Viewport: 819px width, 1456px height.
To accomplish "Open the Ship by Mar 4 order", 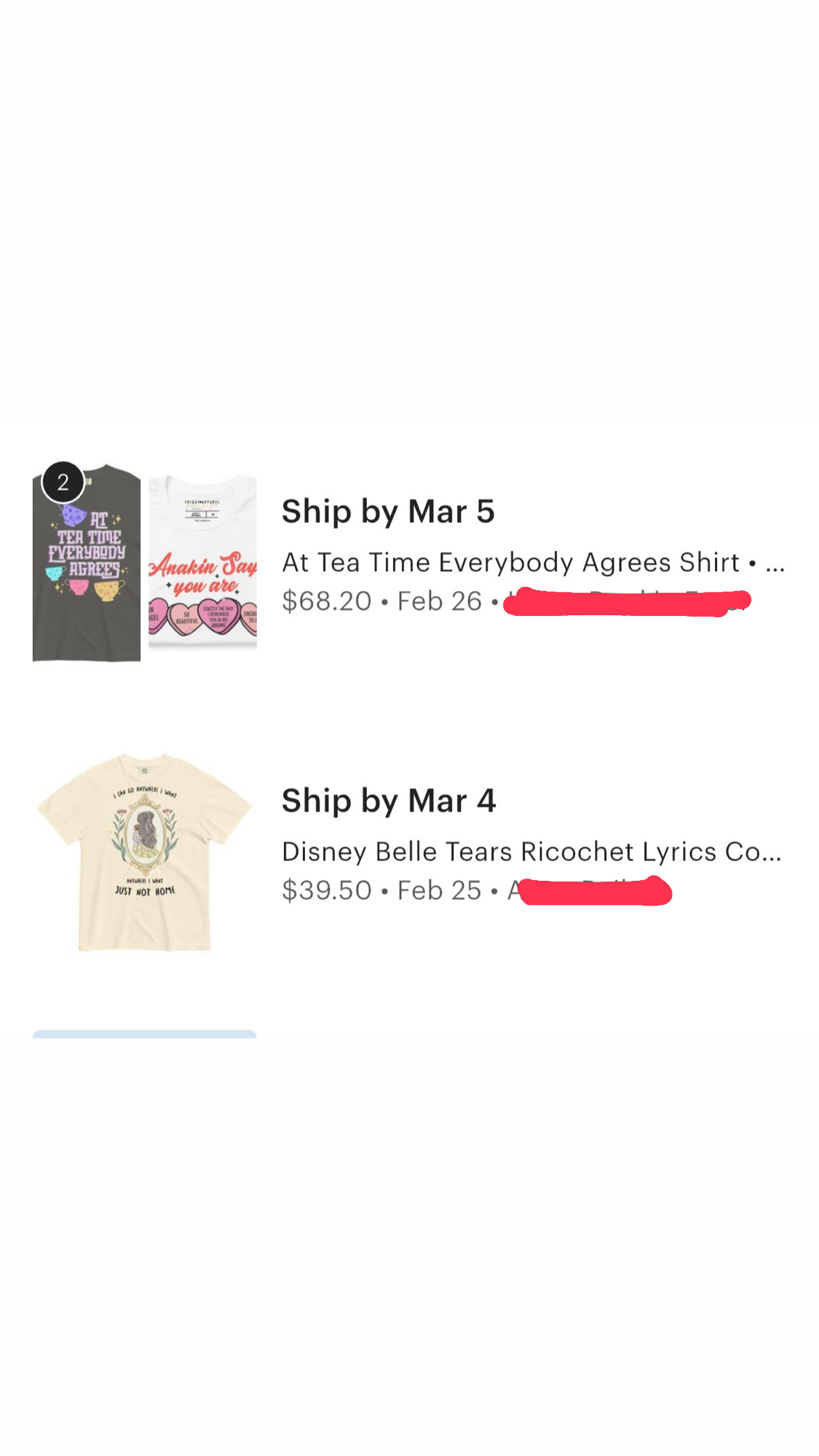I will (x=389, y=801).
